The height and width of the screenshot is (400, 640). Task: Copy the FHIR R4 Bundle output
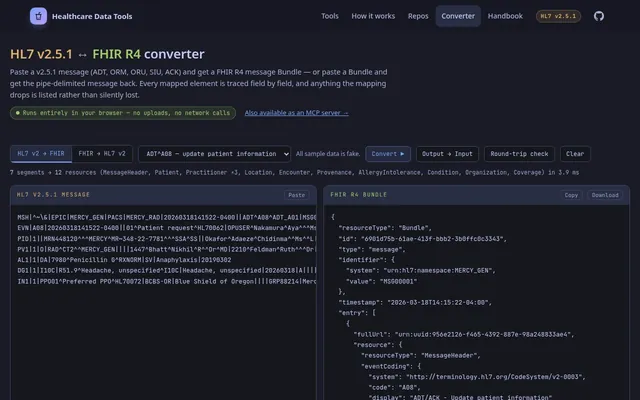pos(571,195)
